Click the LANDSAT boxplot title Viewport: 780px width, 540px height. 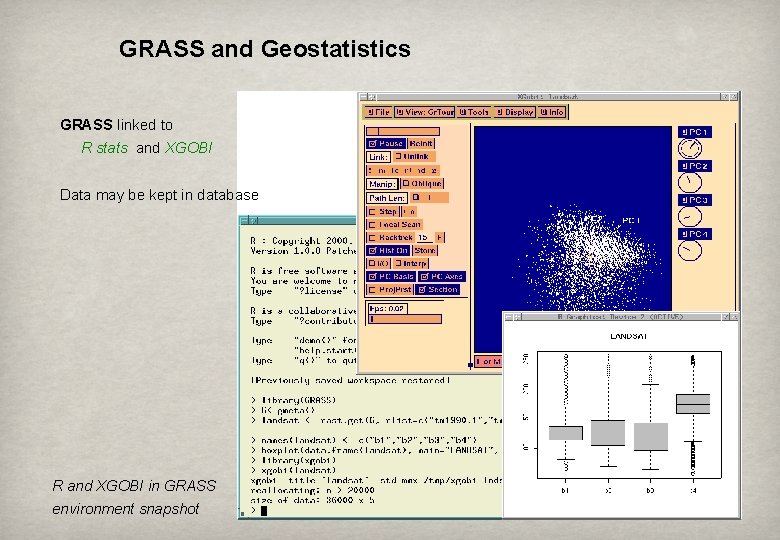pyautogui.click(x=629, y=337)
